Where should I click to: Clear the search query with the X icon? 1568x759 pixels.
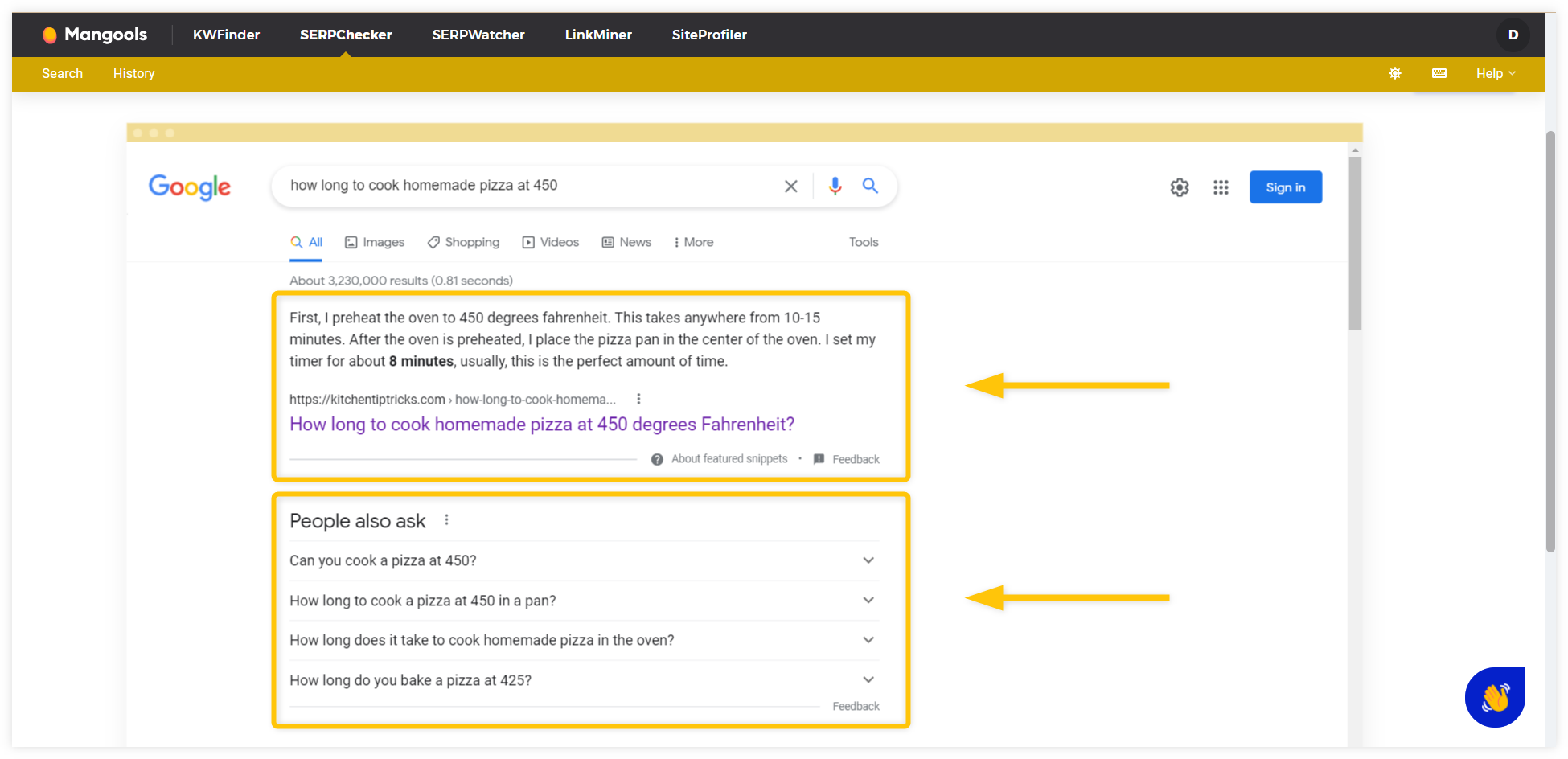coord(791,186)
